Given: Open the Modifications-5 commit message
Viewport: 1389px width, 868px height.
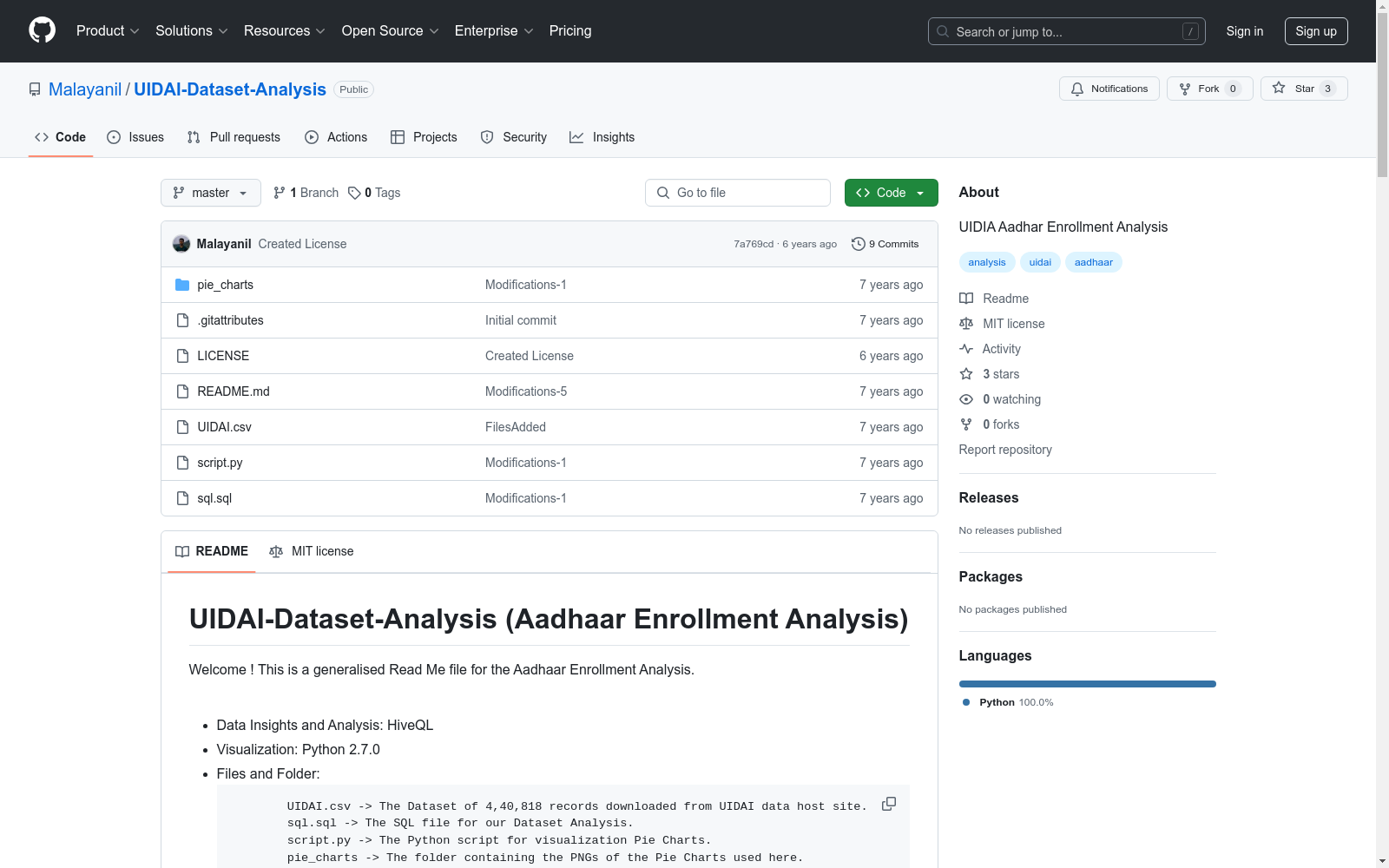Looking at the screenshot, I should point(526,391).
